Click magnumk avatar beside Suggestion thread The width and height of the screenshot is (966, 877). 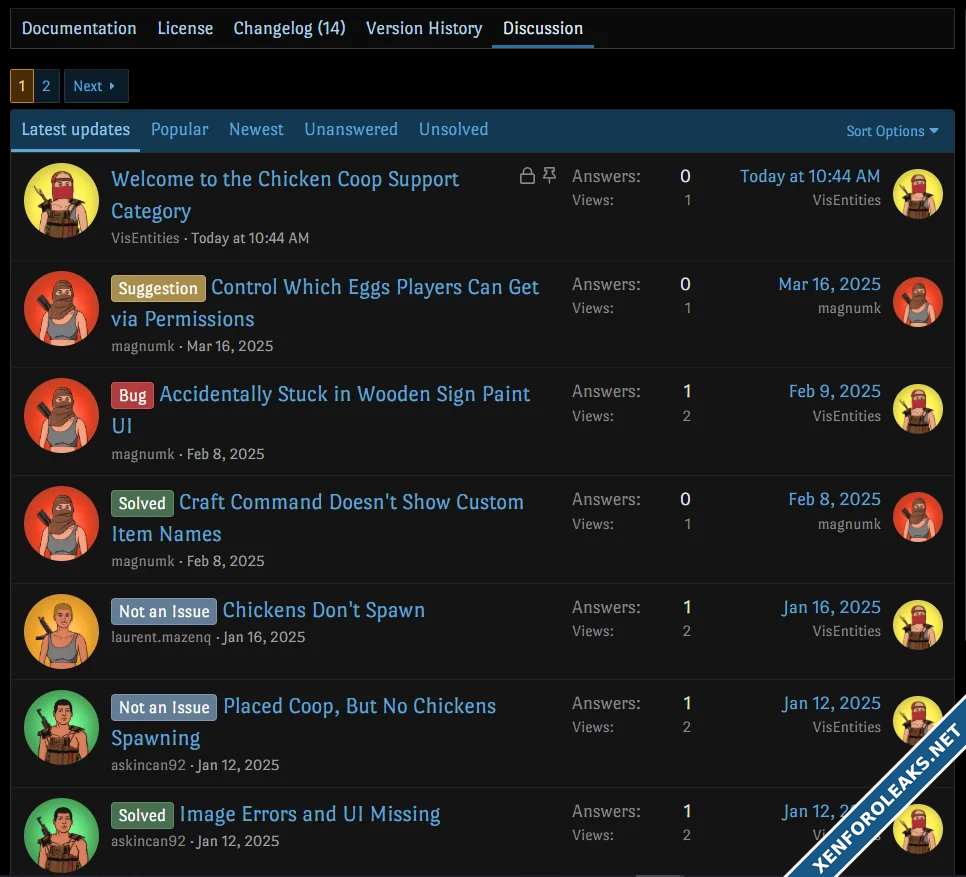point(61,309)
